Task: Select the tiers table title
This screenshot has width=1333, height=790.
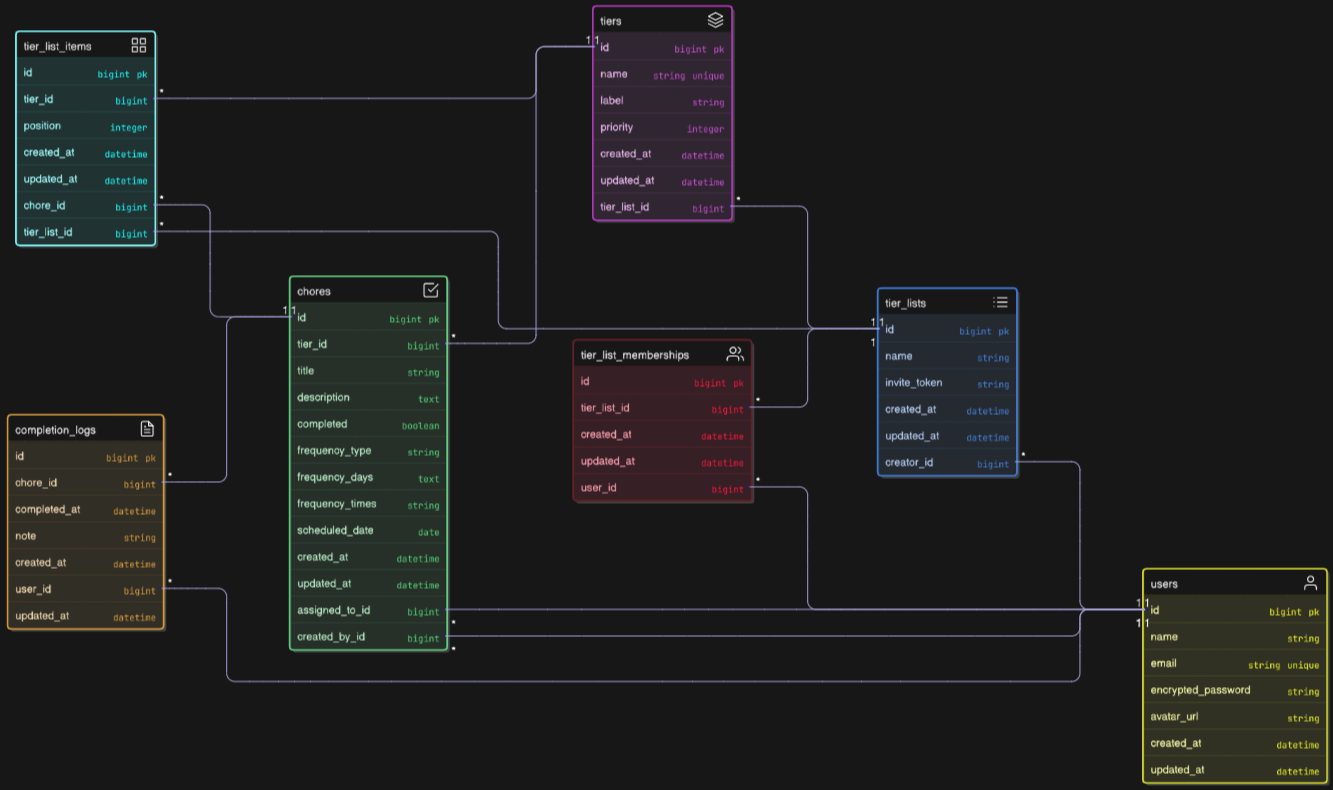Action: tap(611, 21)
